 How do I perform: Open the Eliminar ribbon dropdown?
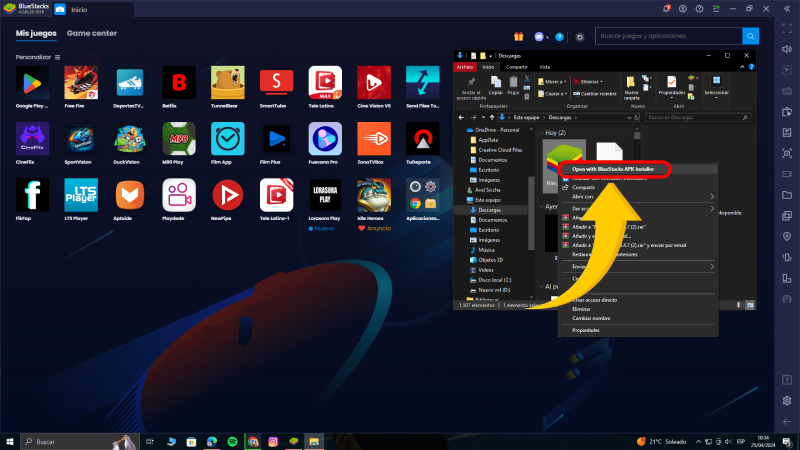coord(588,82)
